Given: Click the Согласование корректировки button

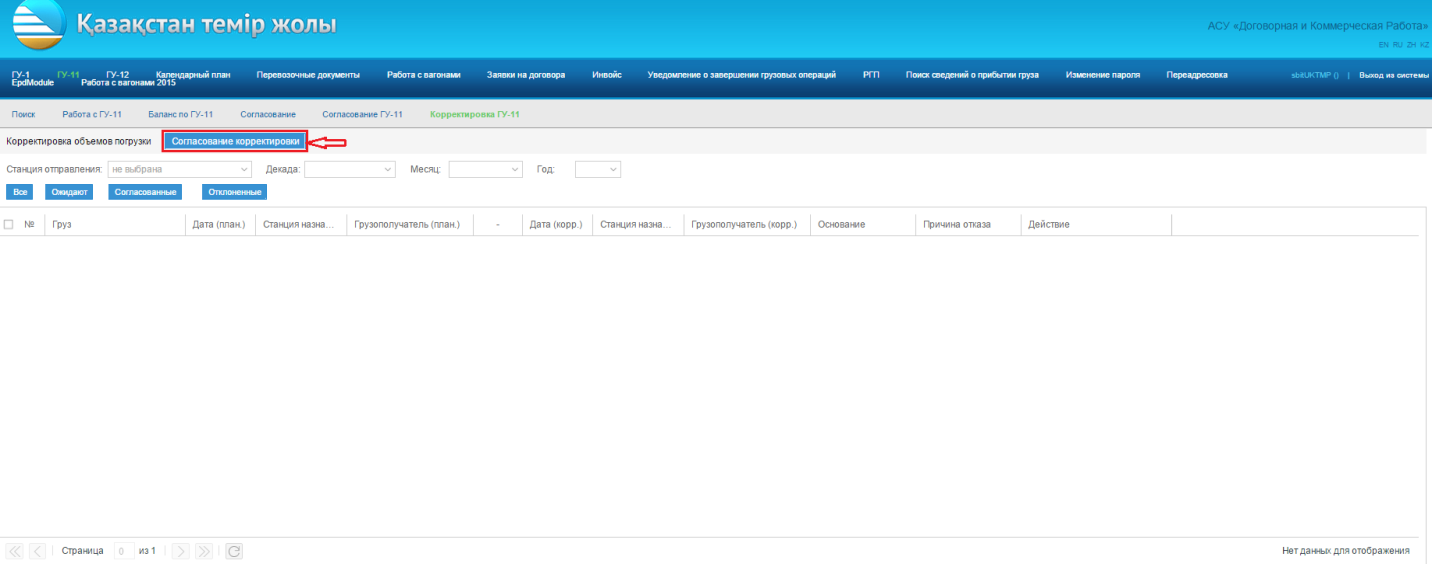Looking at the screenshot, I should 235,142.
